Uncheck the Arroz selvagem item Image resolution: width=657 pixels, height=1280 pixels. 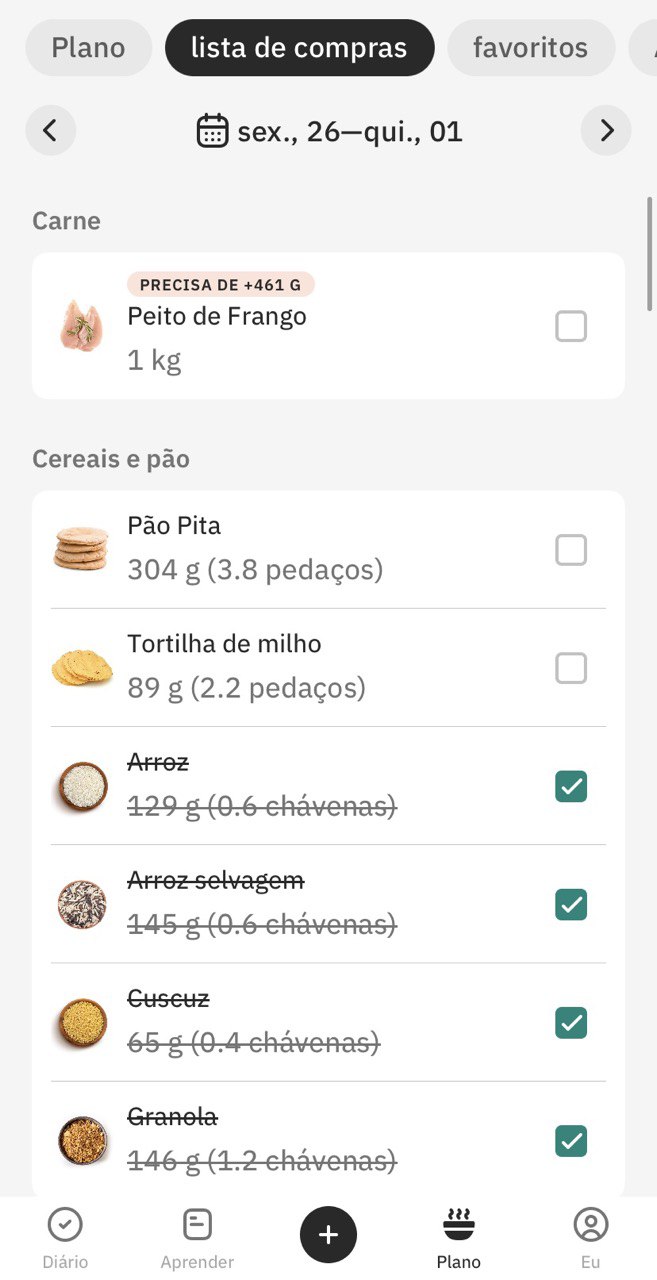coord(571,904)
